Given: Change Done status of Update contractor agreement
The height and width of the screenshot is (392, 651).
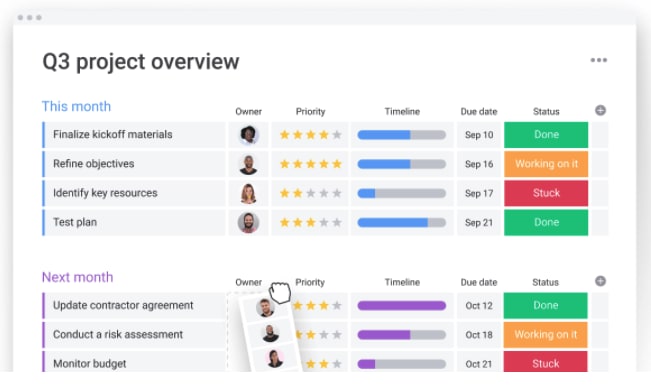Looking at the screenshot, I should (x=546, y=306).
